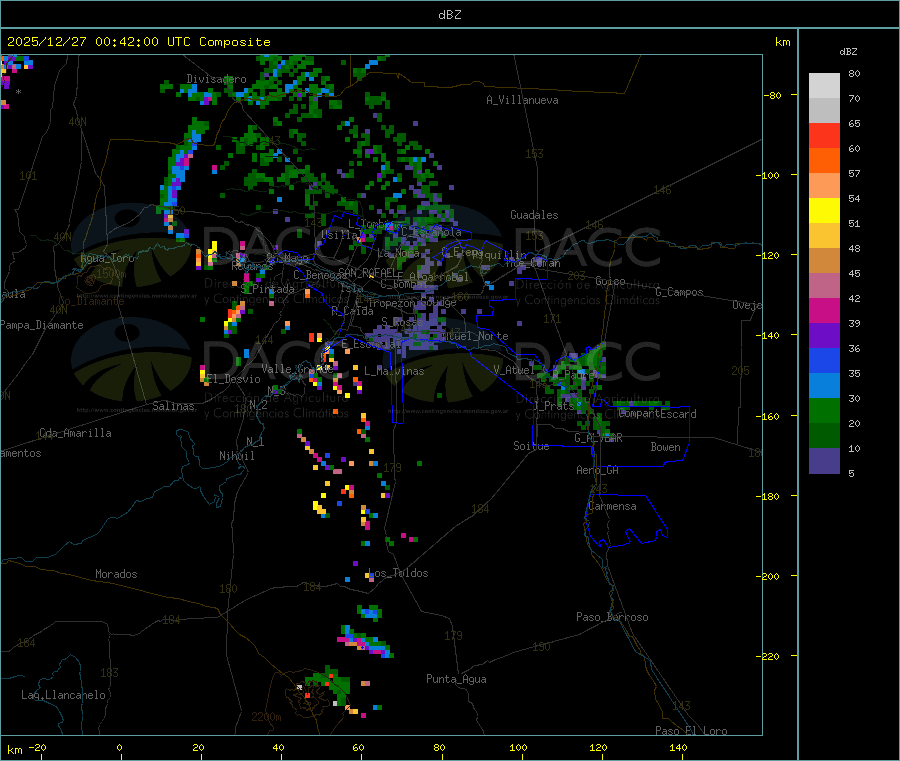Click the Divisadero map label

216,79
